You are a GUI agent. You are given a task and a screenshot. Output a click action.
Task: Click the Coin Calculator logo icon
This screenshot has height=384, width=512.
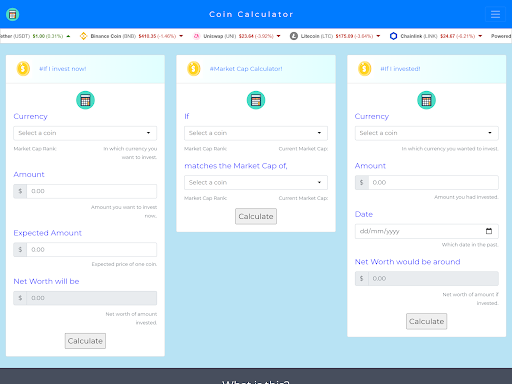click(12, 14)
